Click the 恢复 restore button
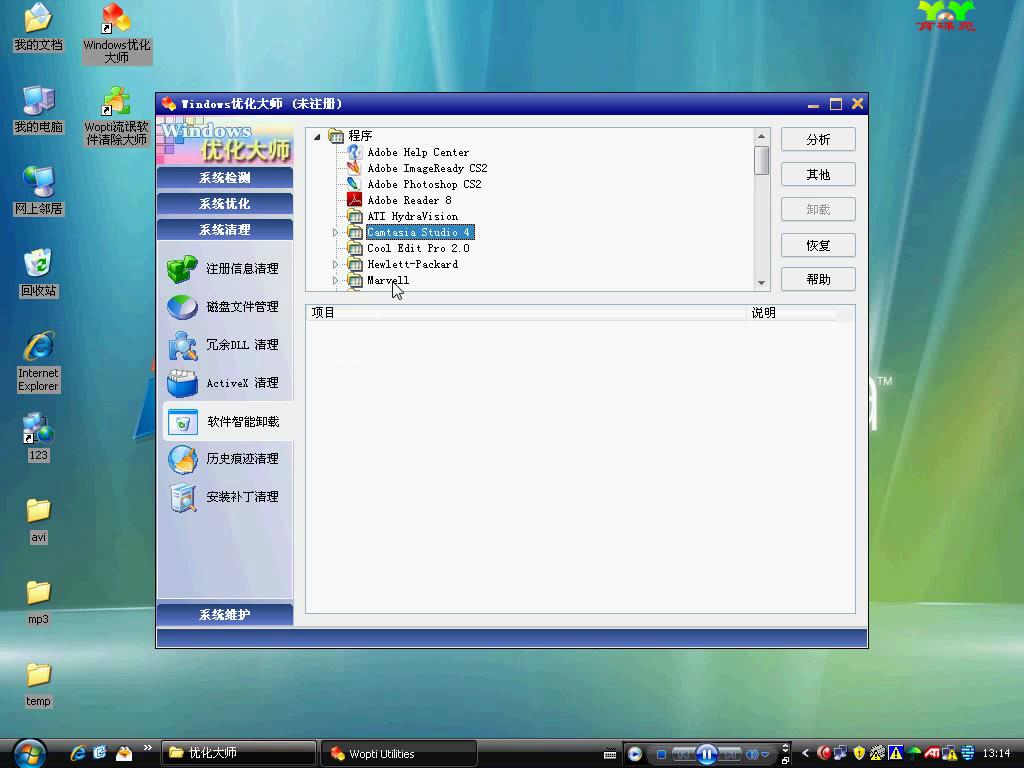The image size is (1024, 768). [x=818, y=246]
